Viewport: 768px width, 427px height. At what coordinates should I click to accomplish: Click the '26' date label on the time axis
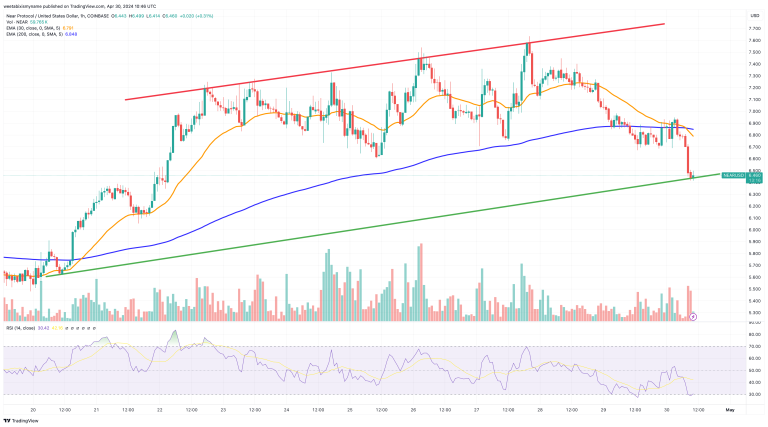413,410
